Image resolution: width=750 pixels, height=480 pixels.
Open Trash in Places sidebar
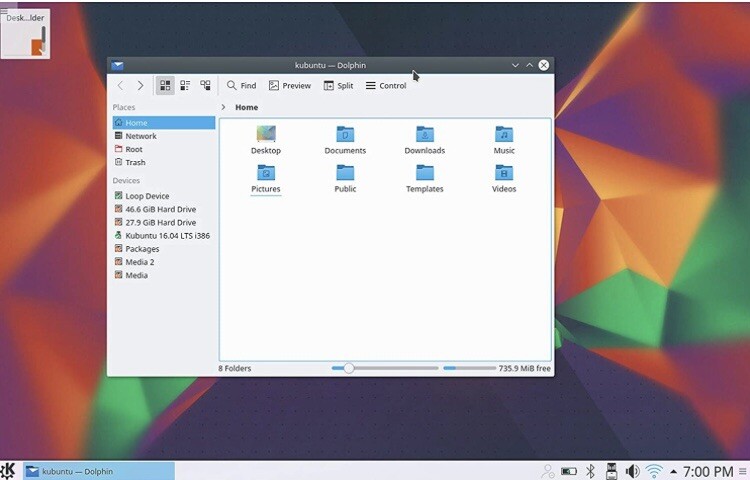(164, 163)
